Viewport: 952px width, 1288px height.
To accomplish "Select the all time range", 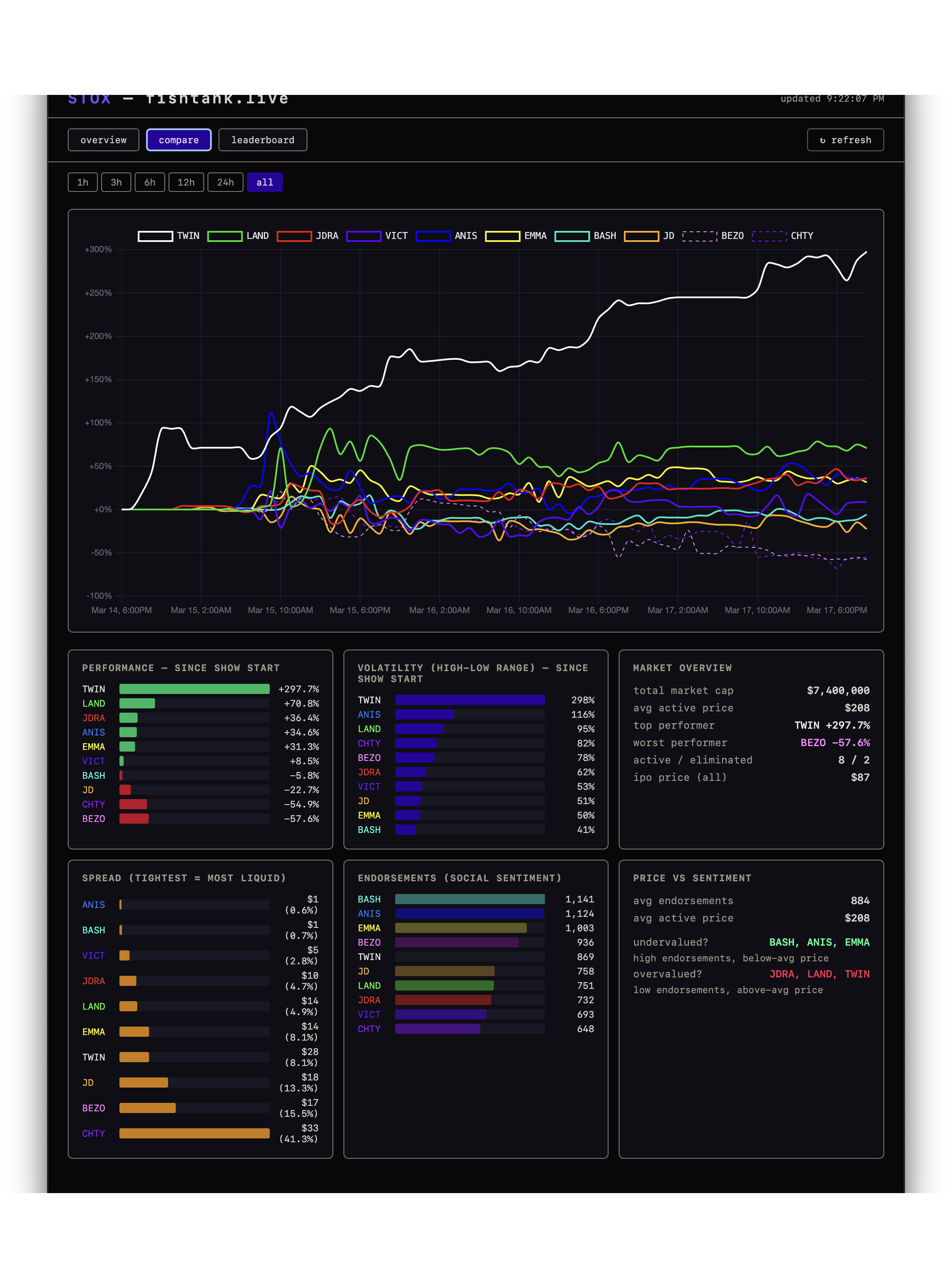I will click(x=265, y=182).
